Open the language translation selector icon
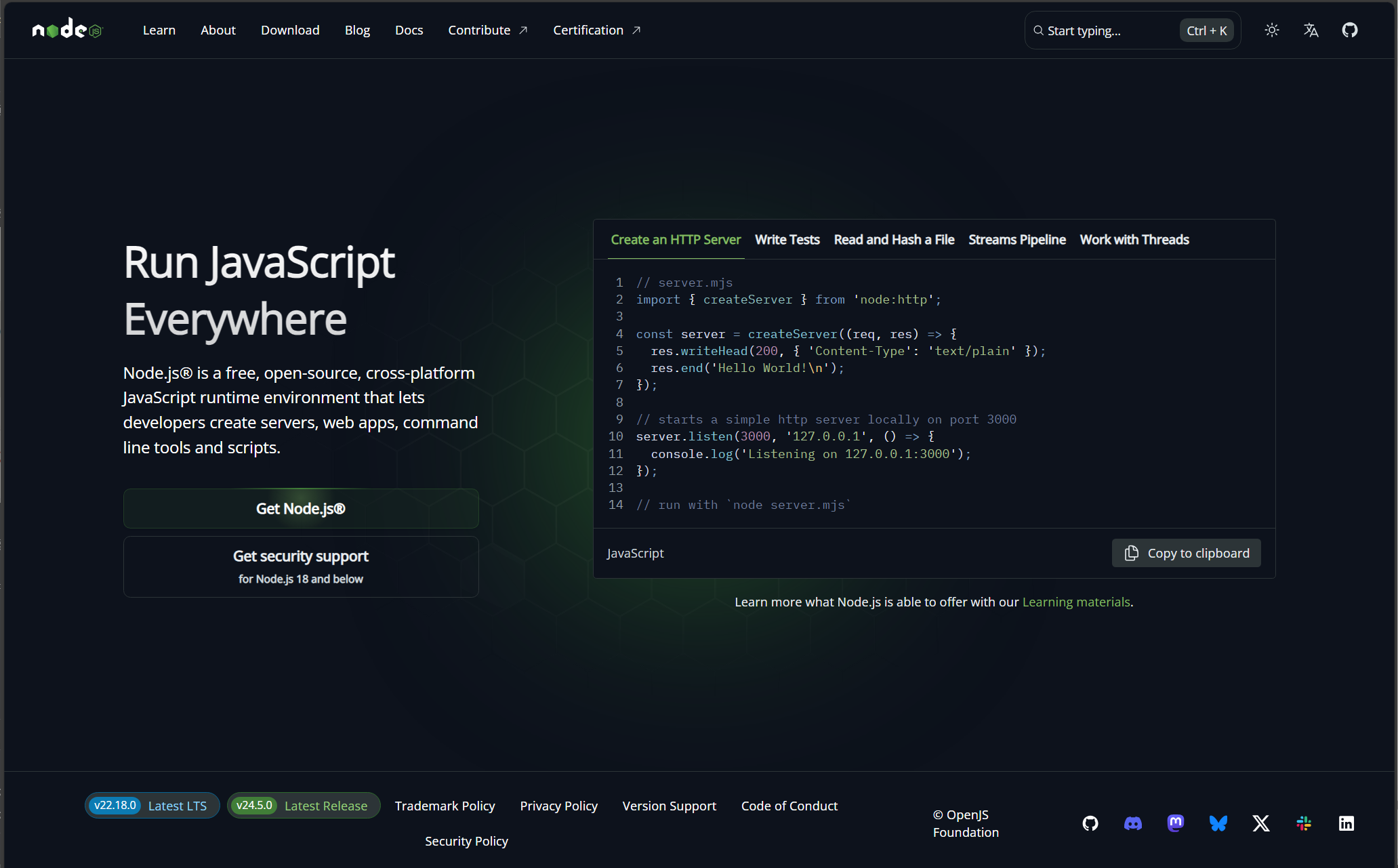The image size is (1398, 868). coord(1311,30)
